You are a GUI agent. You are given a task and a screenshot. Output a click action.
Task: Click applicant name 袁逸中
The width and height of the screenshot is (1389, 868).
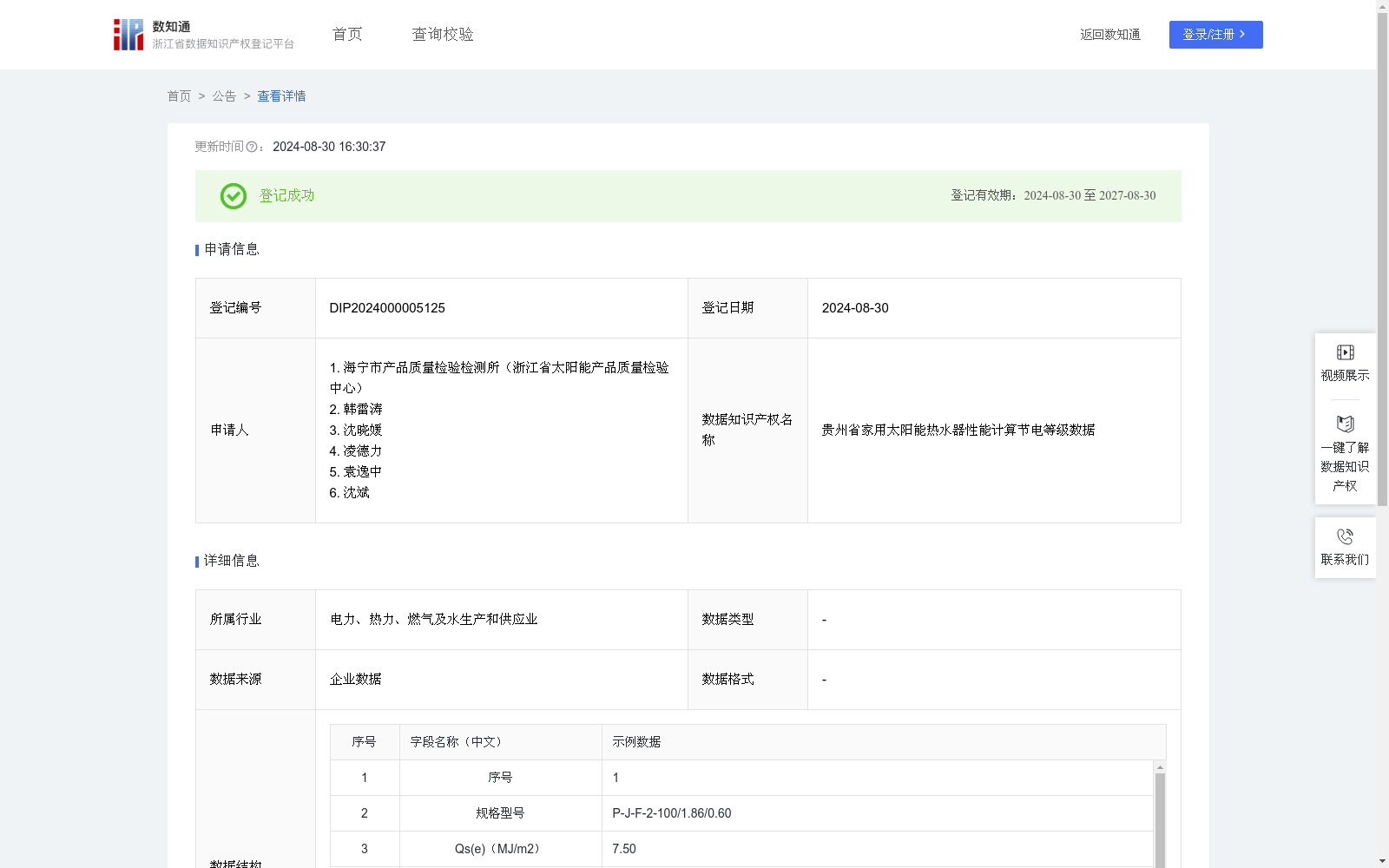[363, 471]
